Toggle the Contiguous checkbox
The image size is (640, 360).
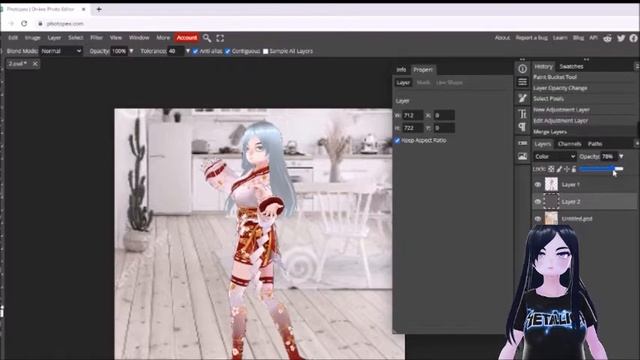[228, 51]
